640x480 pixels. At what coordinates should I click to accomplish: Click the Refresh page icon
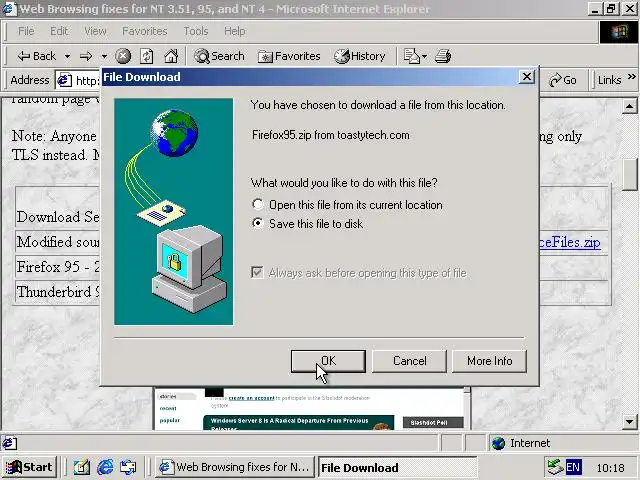[147, 56]
